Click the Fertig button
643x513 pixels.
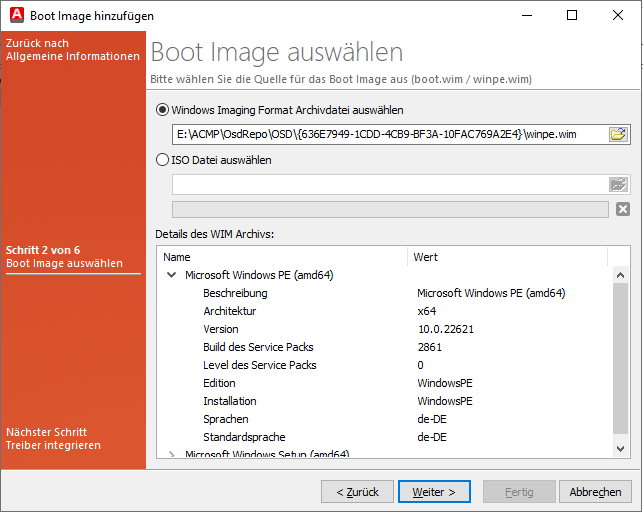pos(519,492)
